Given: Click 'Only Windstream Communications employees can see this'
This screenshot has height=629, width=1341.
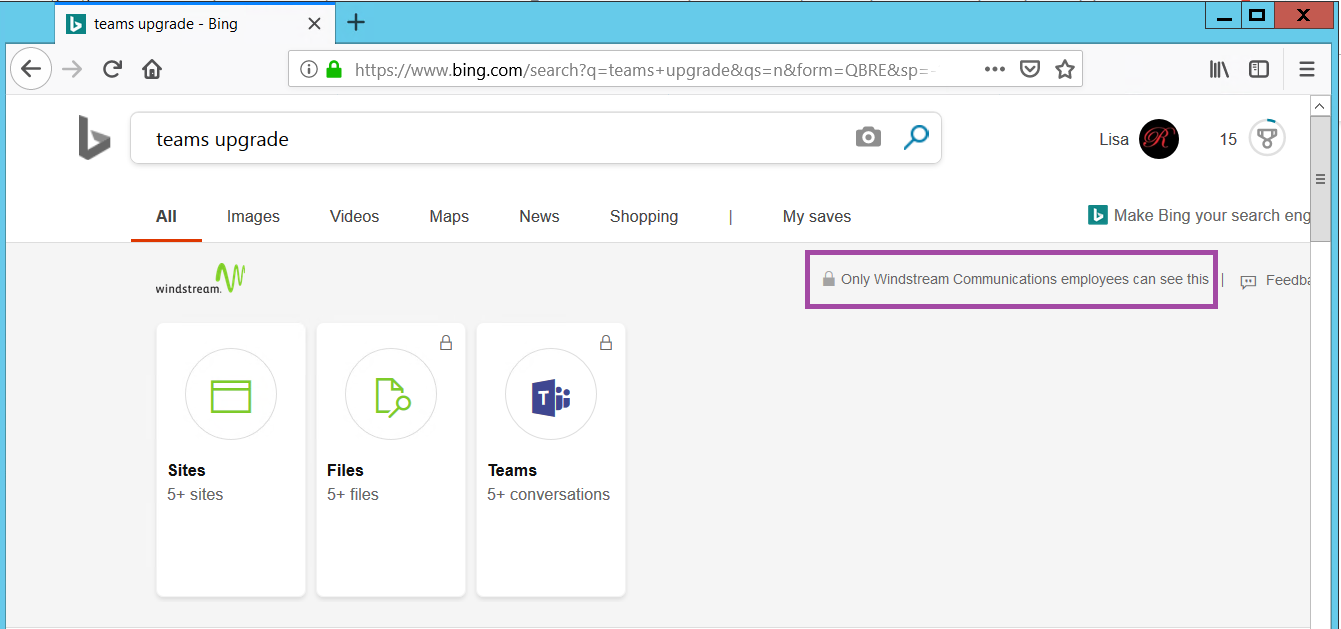Looking at the screenshot, I should [1025, 279].
